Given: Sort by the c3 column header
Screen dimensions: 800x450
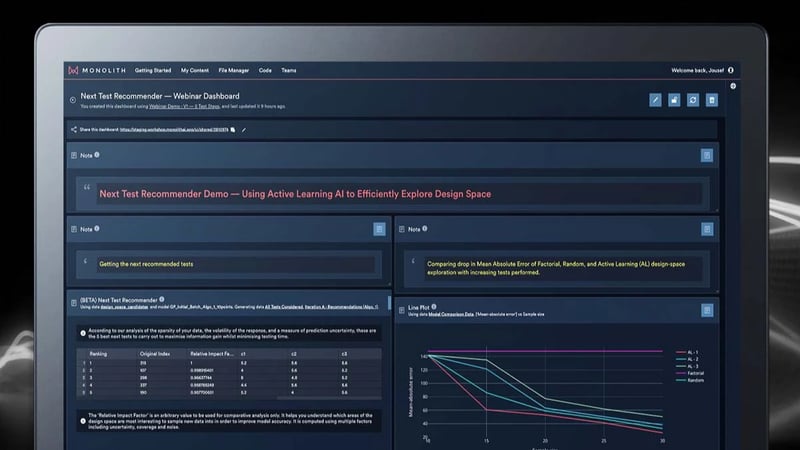Looking at the screenshot, I should [344, 354].
